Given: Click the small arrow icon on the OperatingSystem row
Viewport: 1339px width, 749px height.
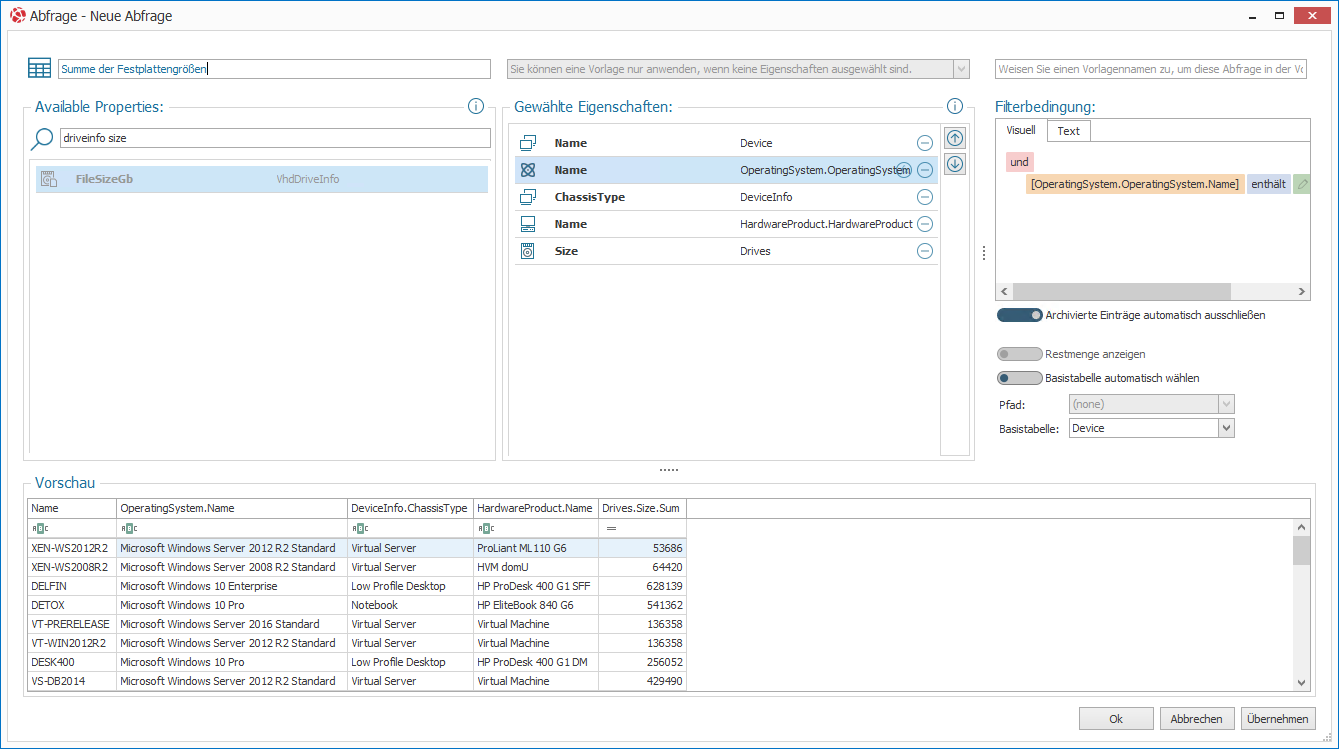Looking at the screenshot, I should 904,170.
